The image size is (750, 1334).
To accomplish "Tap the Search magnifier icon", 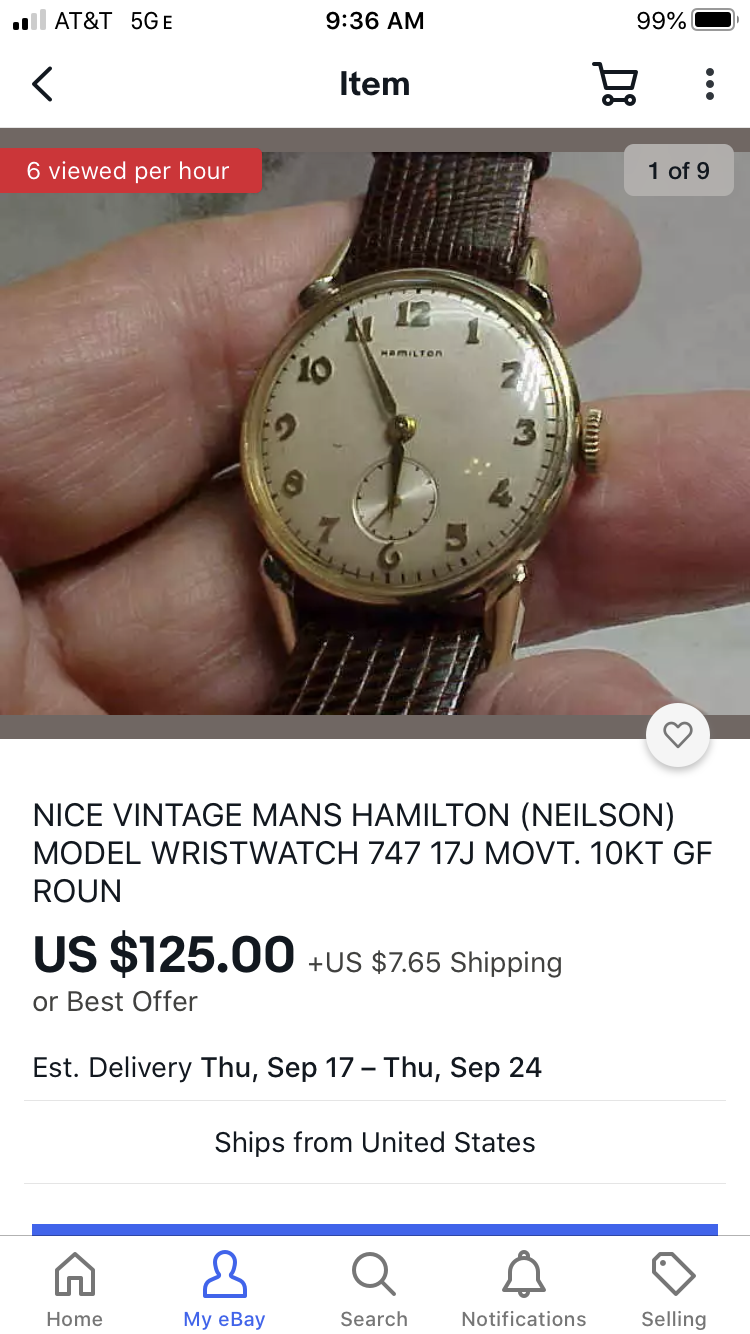I will [x=374, y=1275].
